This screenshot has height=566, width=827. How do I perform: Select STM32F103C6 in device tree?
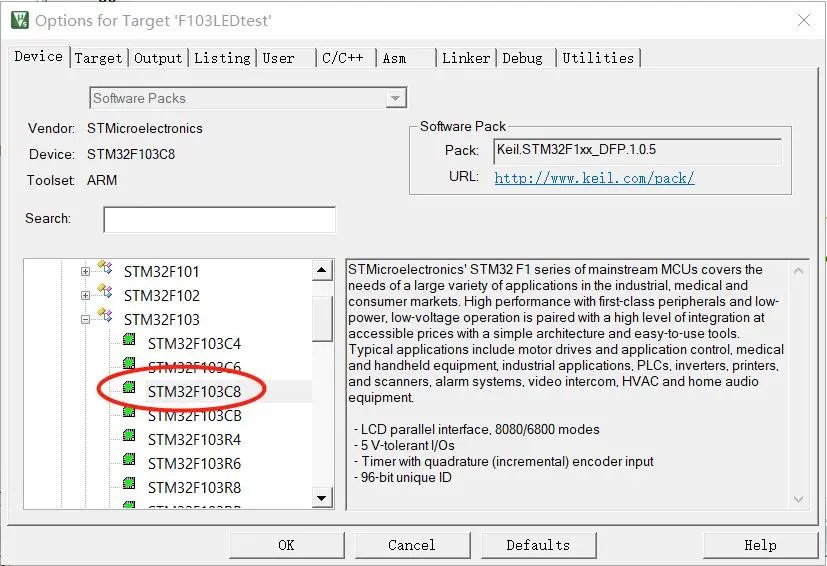click(194, 367)
